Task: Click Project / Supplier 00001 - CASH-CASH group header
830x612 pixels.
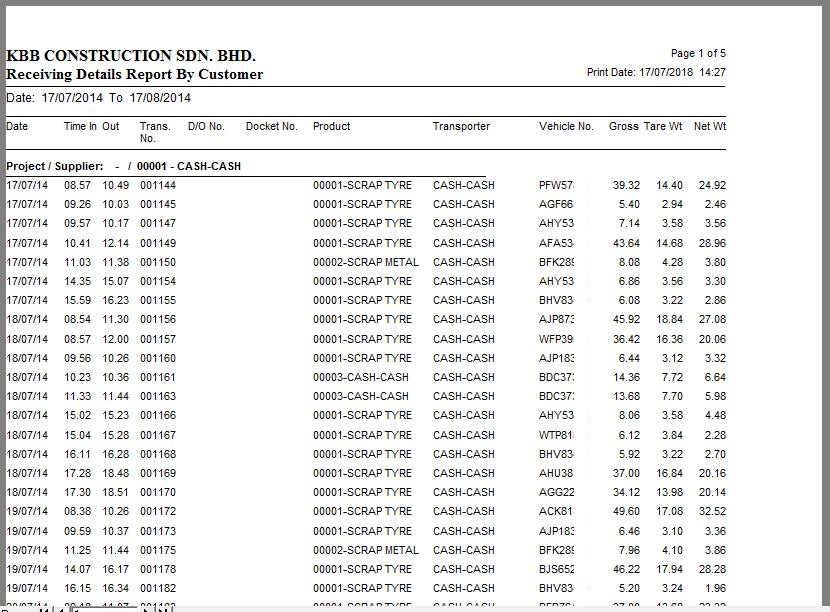Action: (x=123, y=166)
